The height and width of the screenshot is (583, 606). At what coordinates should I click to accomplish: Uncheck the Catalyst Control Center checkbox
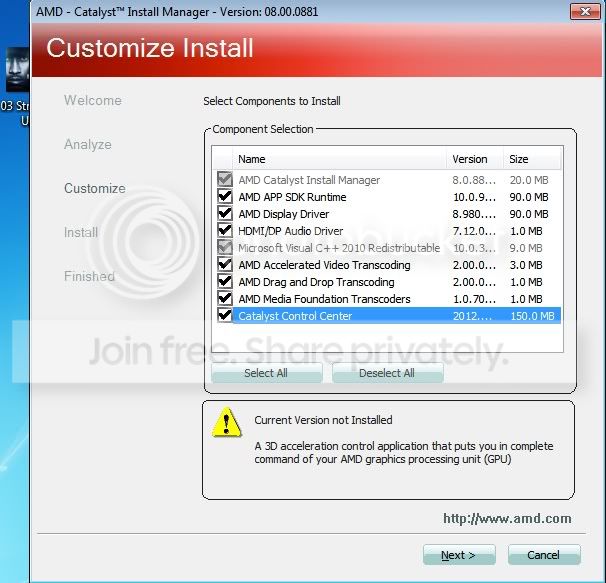pos(225,315)
